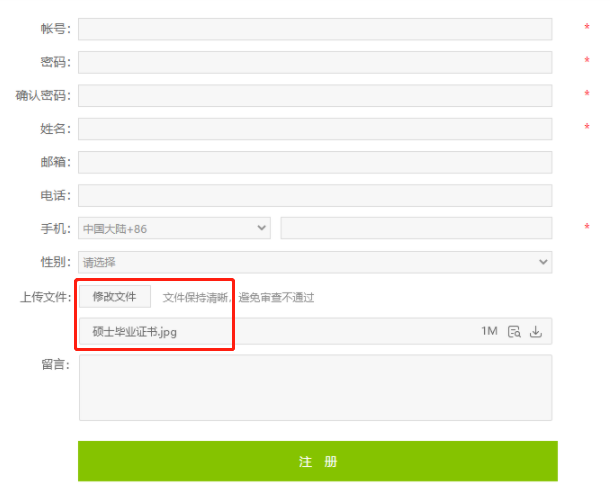Screen dimensions: 610x490
Task: Preview the uploaded 硕士毕业证书.jpg file
Action: click(514, 332)
